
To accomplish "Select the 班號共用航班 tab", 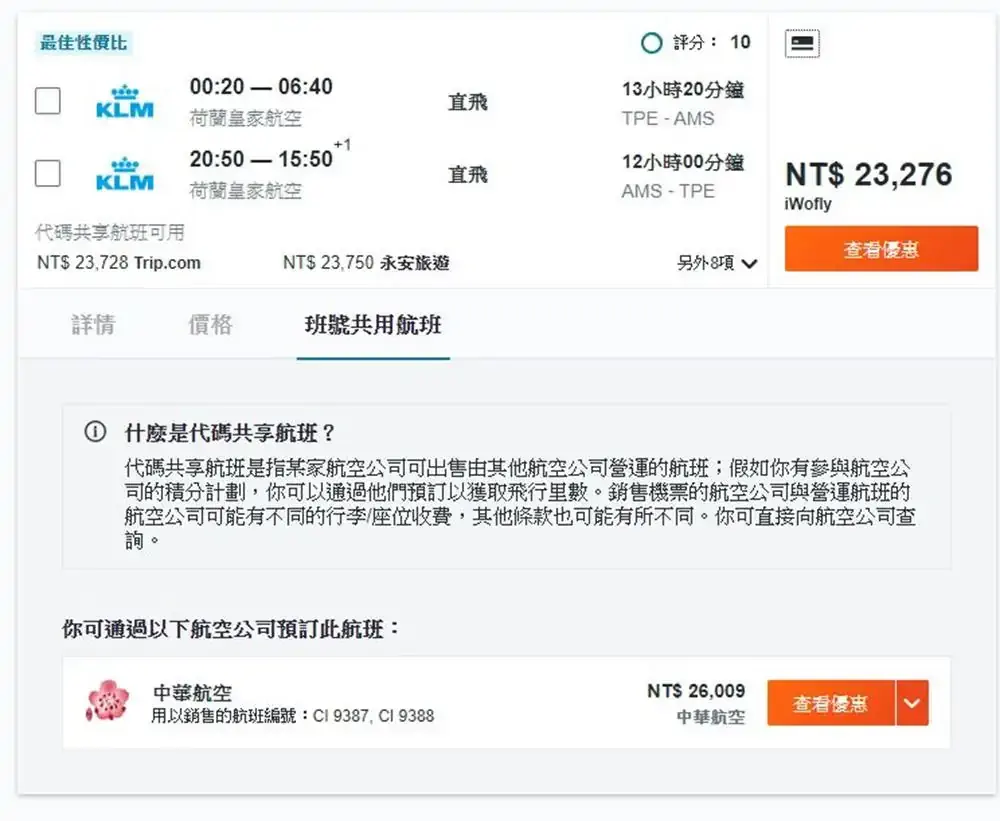I will coord(373,325).
